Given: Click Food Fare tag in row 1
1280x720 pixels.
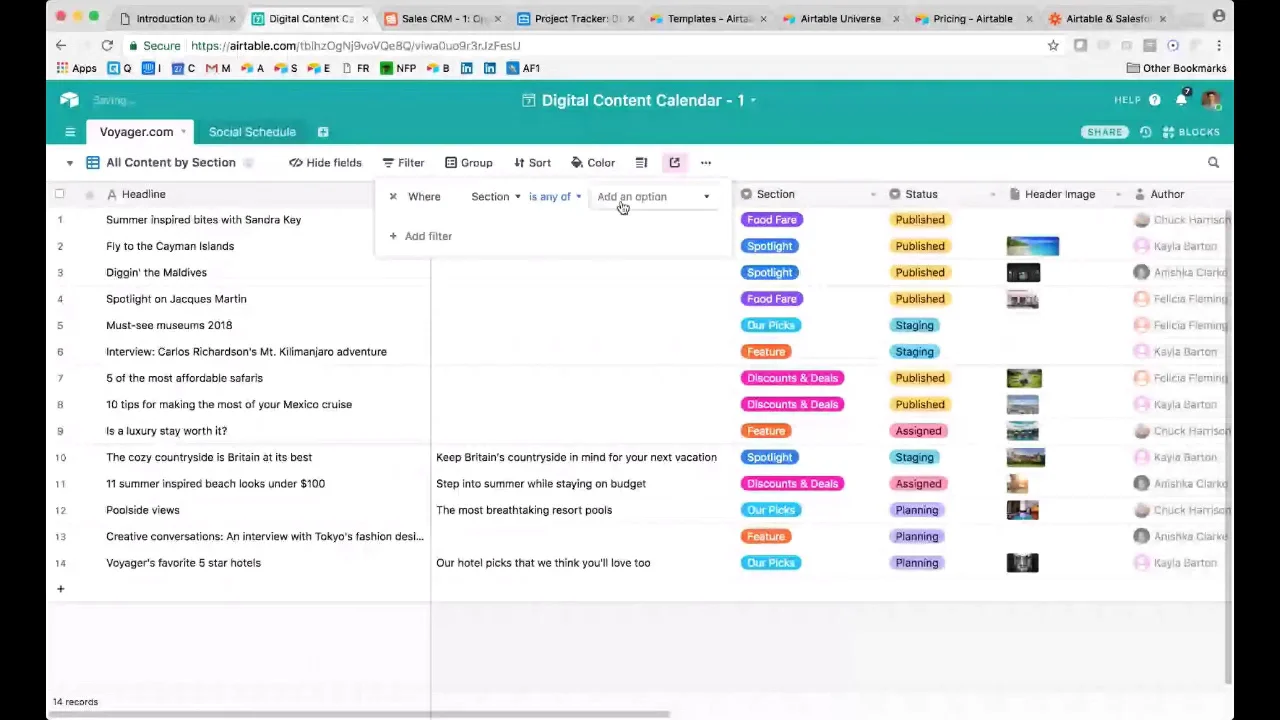Looking at the screenshot, I should pos(771,220).
